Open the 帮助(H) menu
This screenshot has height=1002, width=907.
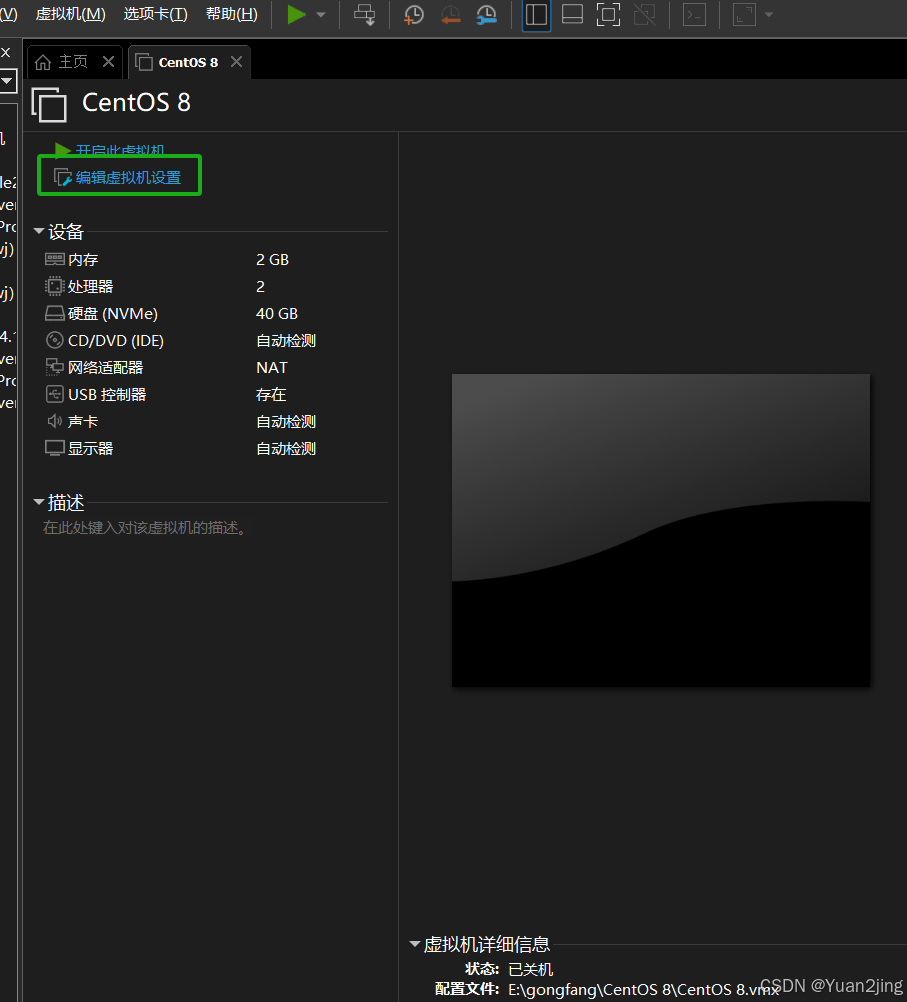click(231, 14)
